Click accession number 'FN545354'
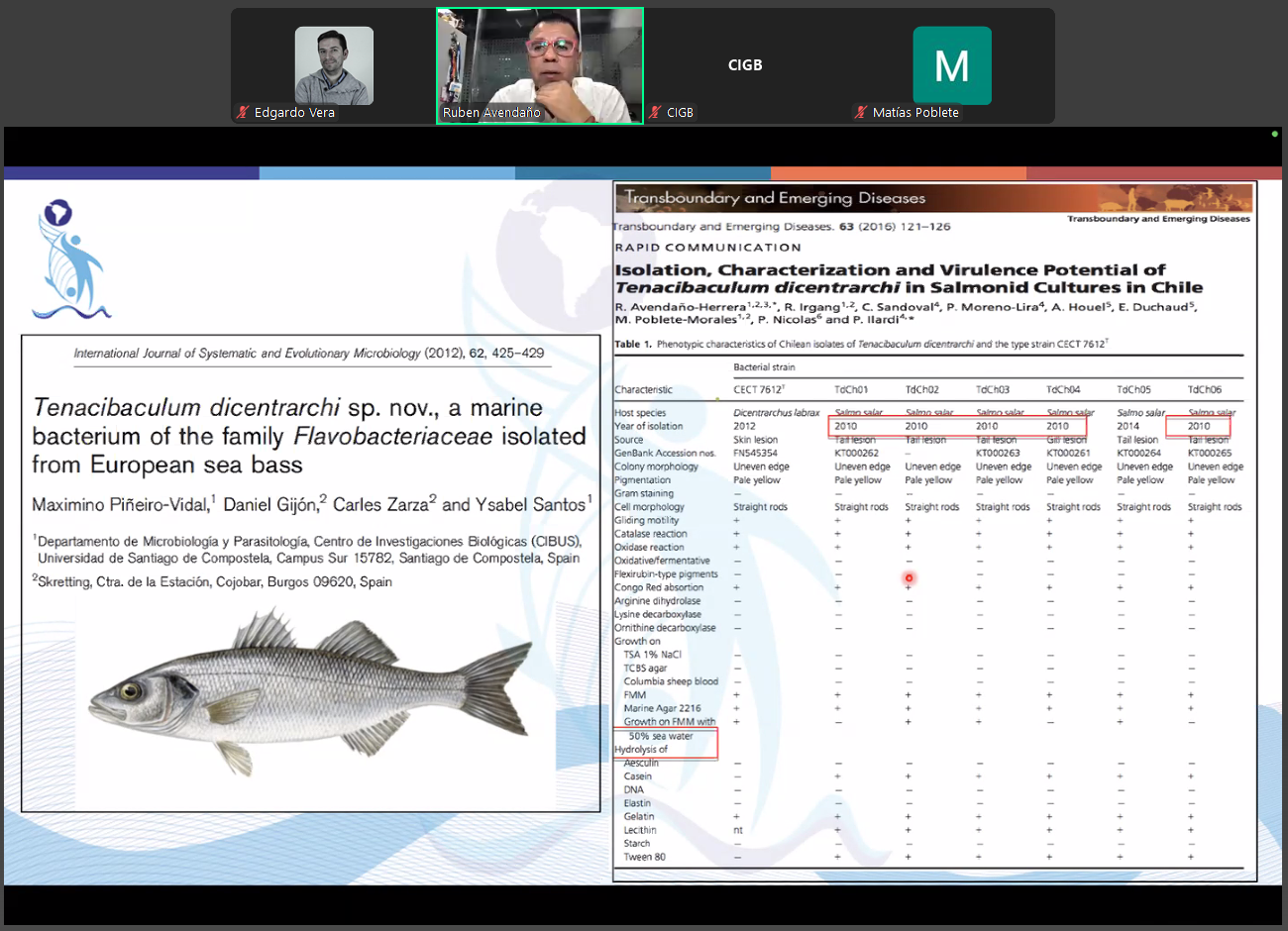 coord(755,454)
